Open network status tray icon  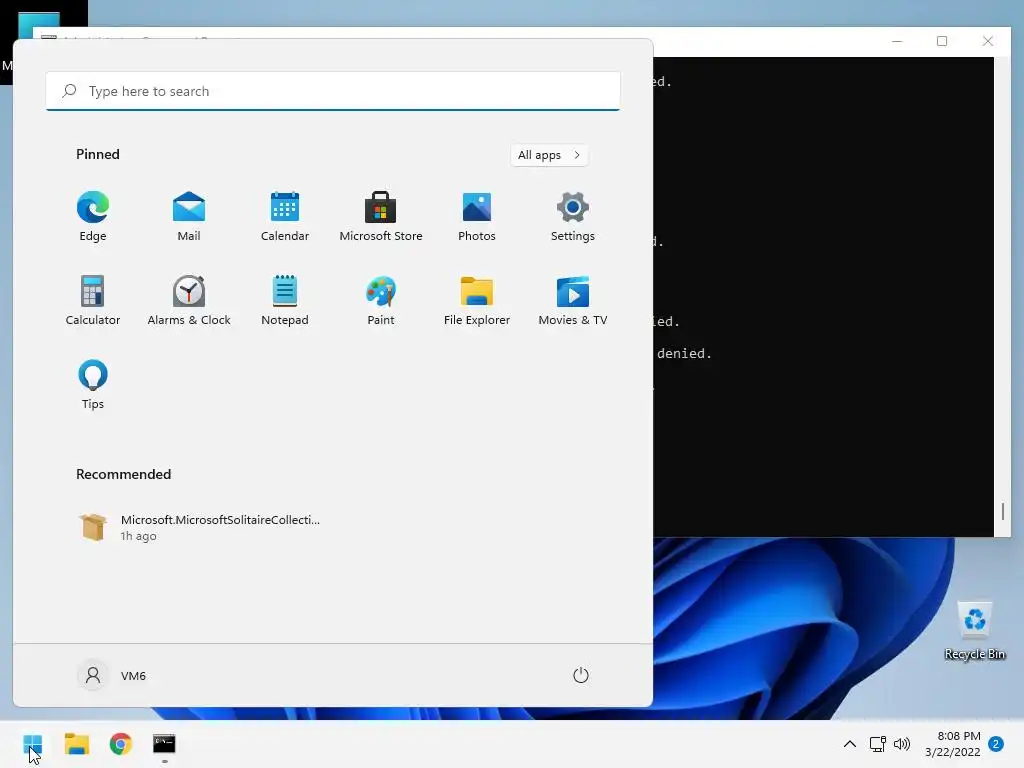coord(878,744)
